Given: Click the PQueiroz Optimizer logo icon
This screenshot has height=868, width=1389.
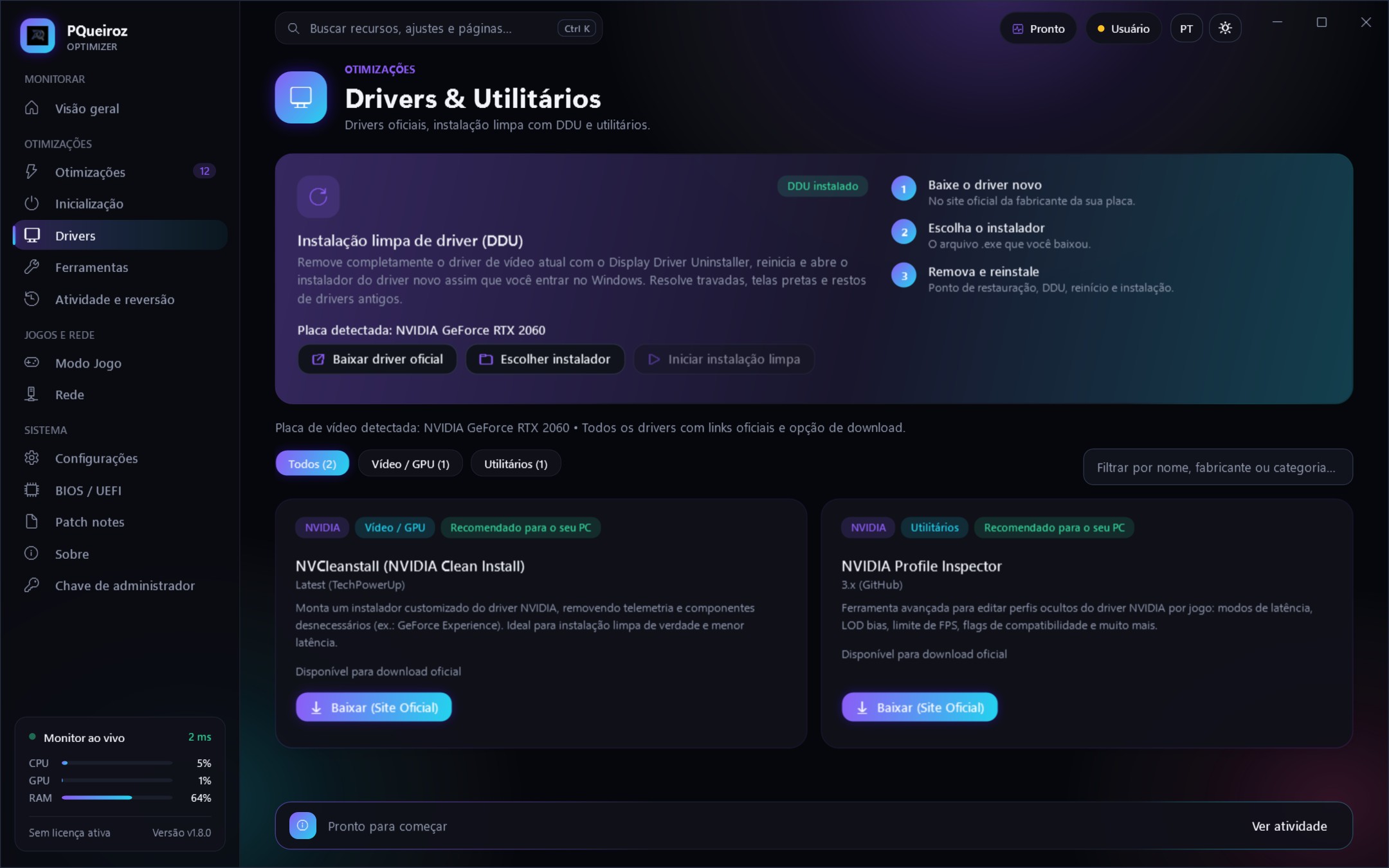Looking at the screenshot, I should [37, 35].
